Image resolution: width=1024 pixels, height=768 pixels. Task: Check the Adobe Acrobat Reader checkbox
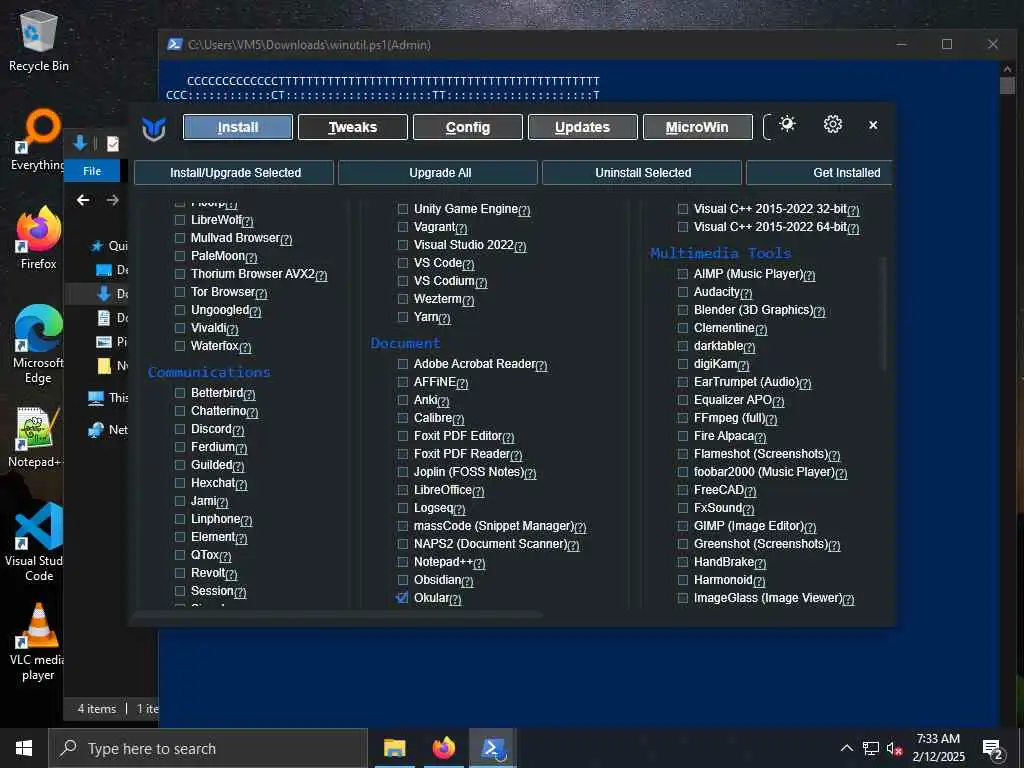coord(403,364)
